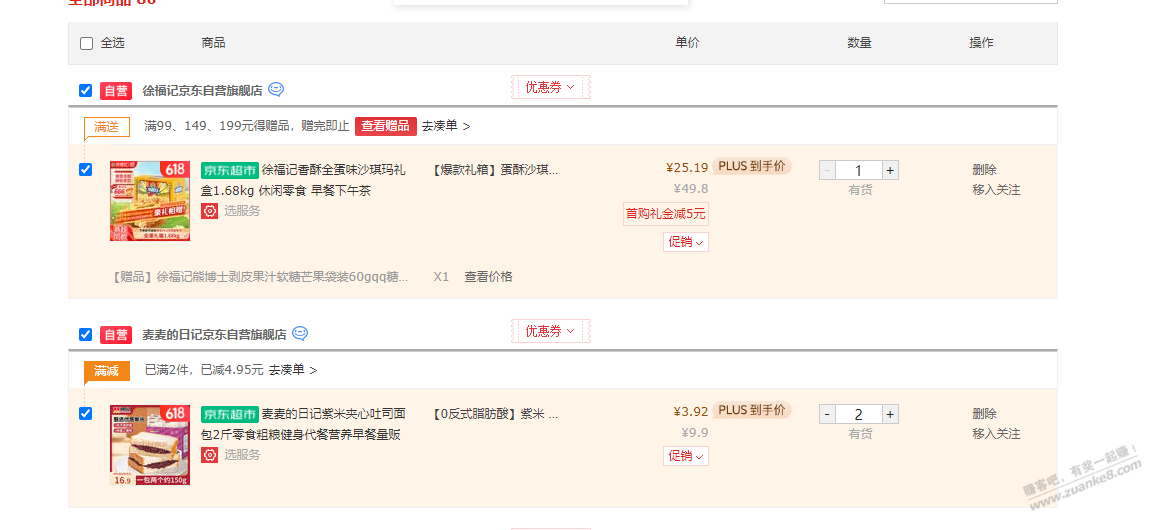
Task: Click the 选服务 text for 沙琪玛
Action: 242,211
